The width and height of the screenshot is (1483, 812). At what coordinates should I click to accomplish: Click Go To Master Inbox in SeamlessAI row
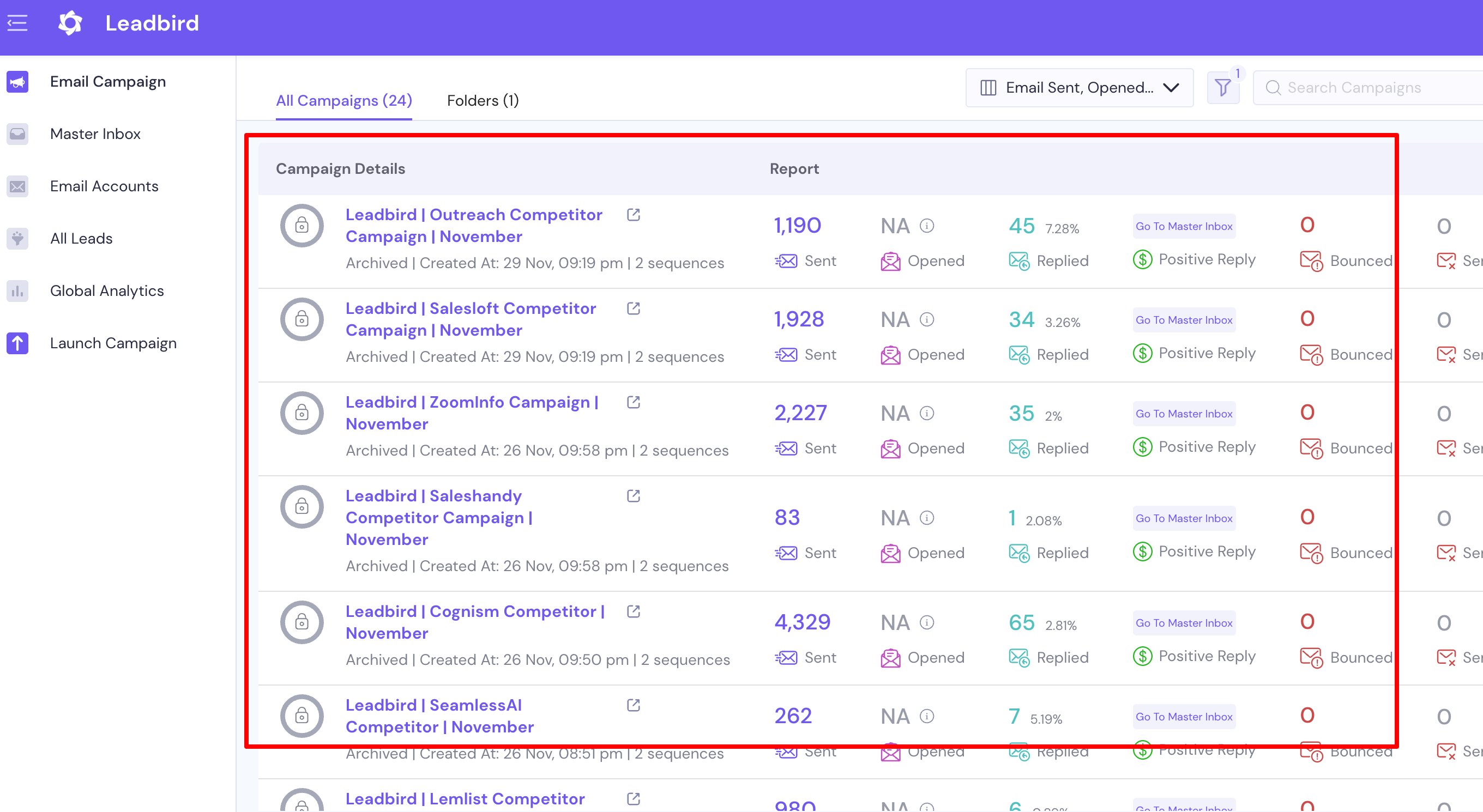click(x=1184, y=717)
